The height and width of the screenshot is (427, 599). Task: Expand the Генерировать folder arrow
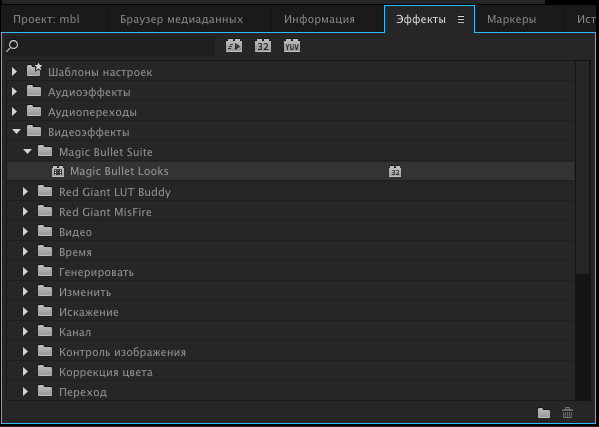[26, 271]
